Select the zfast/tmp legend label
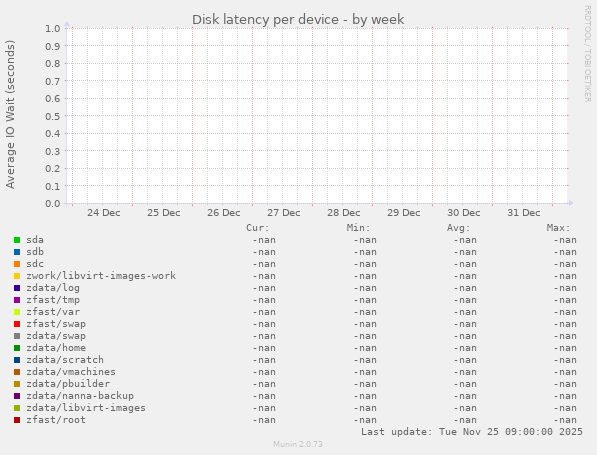The height and width of the screenshot is (455, 597). (53, 300)
